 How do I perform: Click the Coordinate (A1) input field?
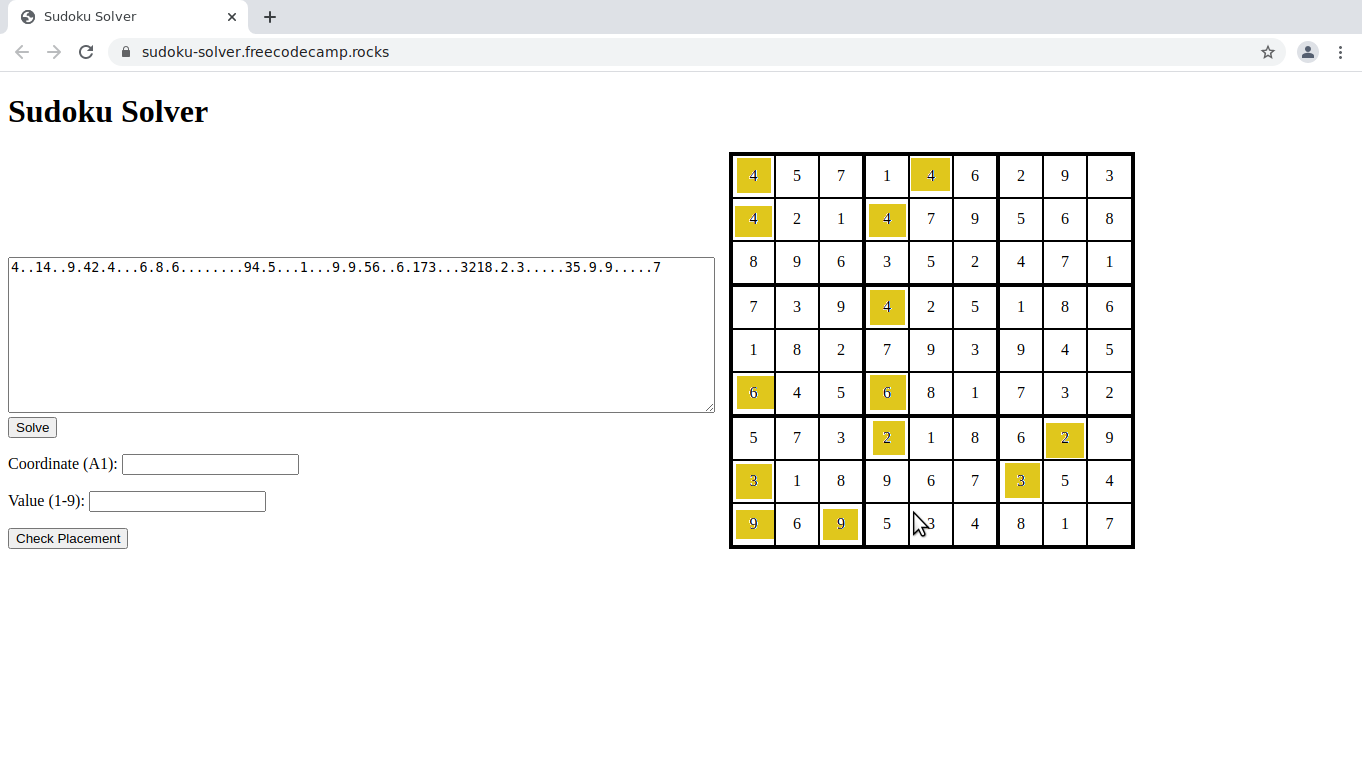(x=209, y=464)
